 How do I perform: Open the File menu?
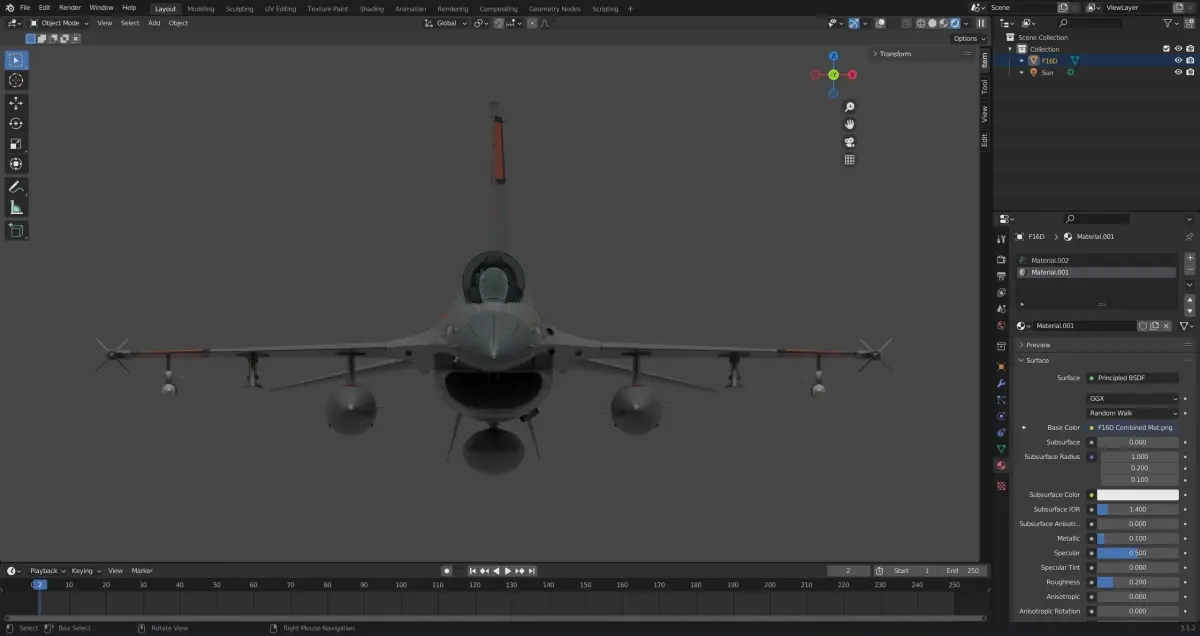25,8
